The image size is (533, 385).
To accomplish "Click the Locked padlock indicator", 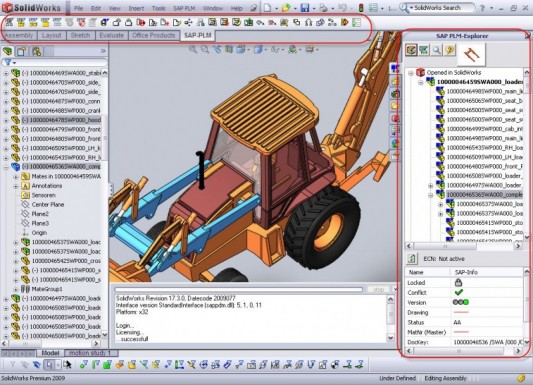I will click(458, 282).
